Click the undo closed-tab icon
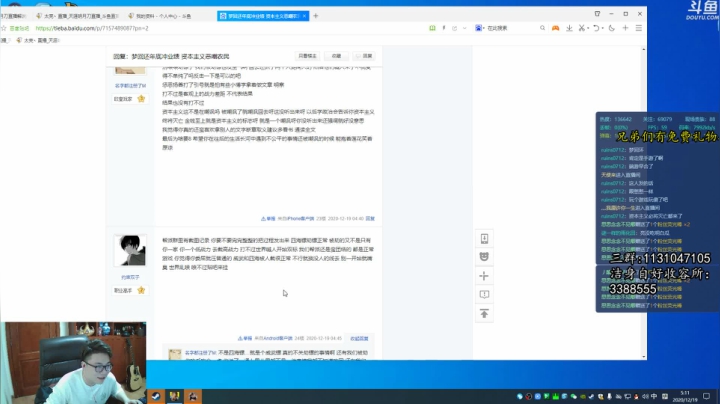The width and height of the screenshot is (720, 404). pyautogui.click(x=596, y=28)
